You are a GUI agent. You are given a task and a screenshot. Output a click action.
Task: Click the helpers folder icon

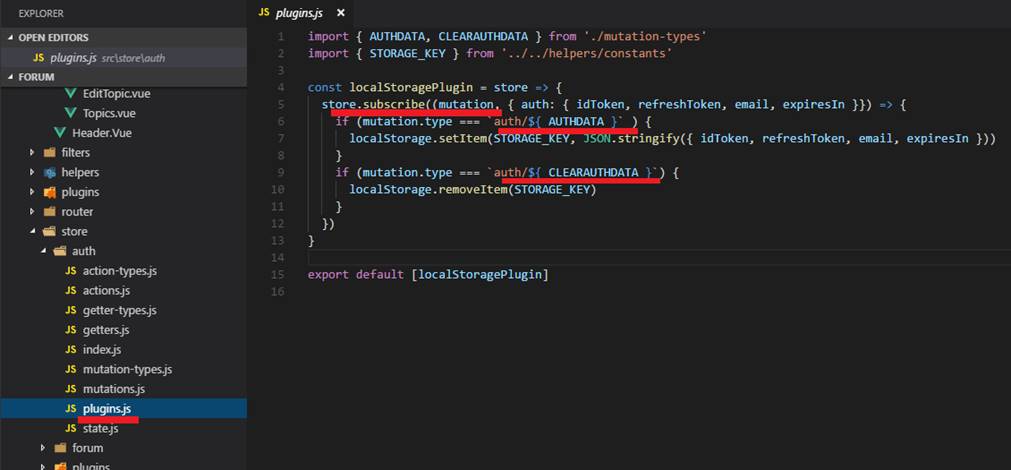pos(49,173)
